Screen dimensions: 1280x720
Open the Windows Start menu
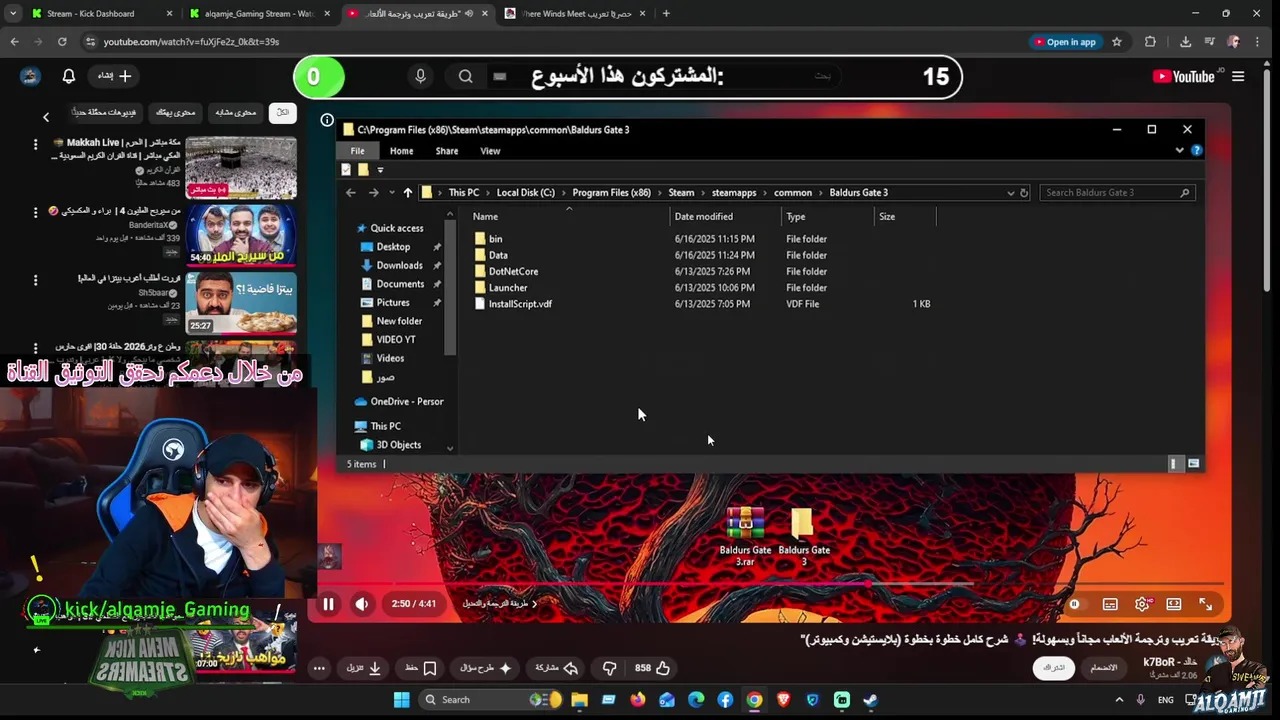[x=402, y=700]
